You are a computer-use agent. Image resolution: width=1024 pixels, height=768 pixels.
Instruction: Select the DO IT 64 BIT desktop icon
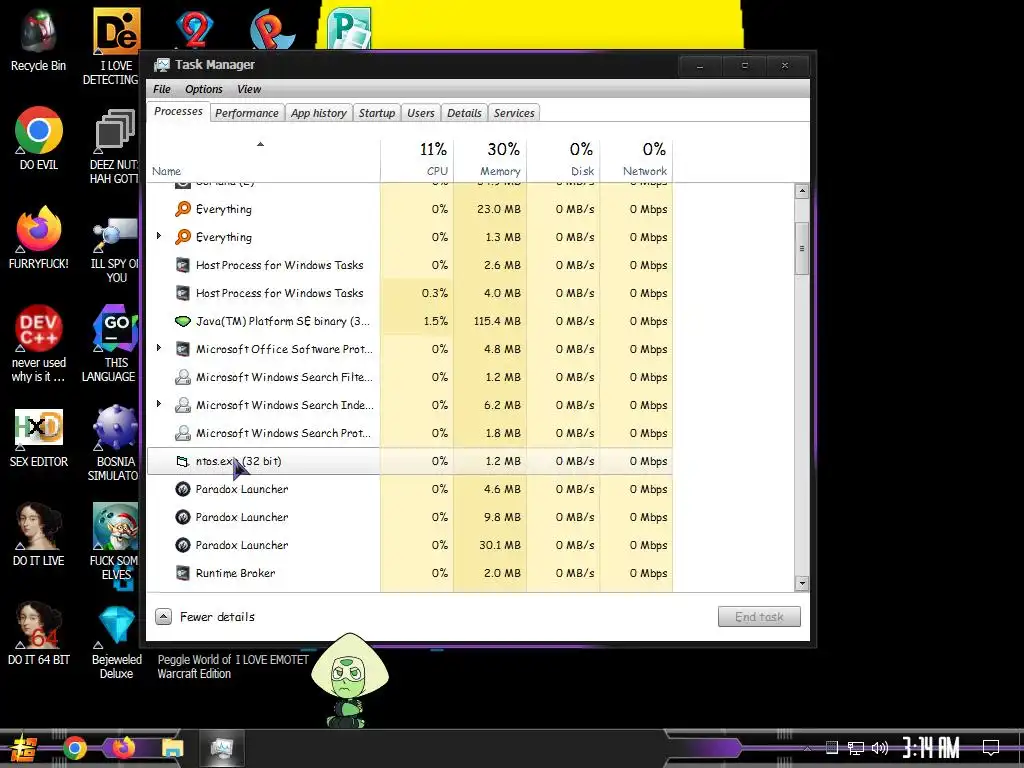(x=39, y=626)
